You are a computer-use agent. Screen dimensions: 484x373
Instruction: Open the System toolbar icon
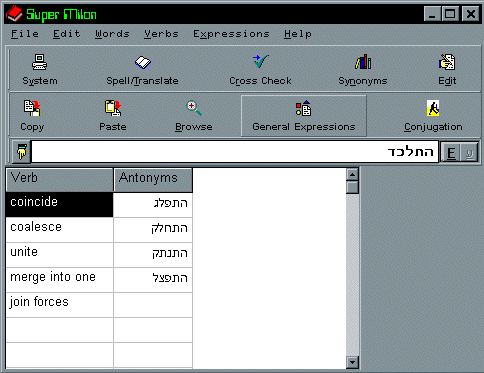(40, 70)
